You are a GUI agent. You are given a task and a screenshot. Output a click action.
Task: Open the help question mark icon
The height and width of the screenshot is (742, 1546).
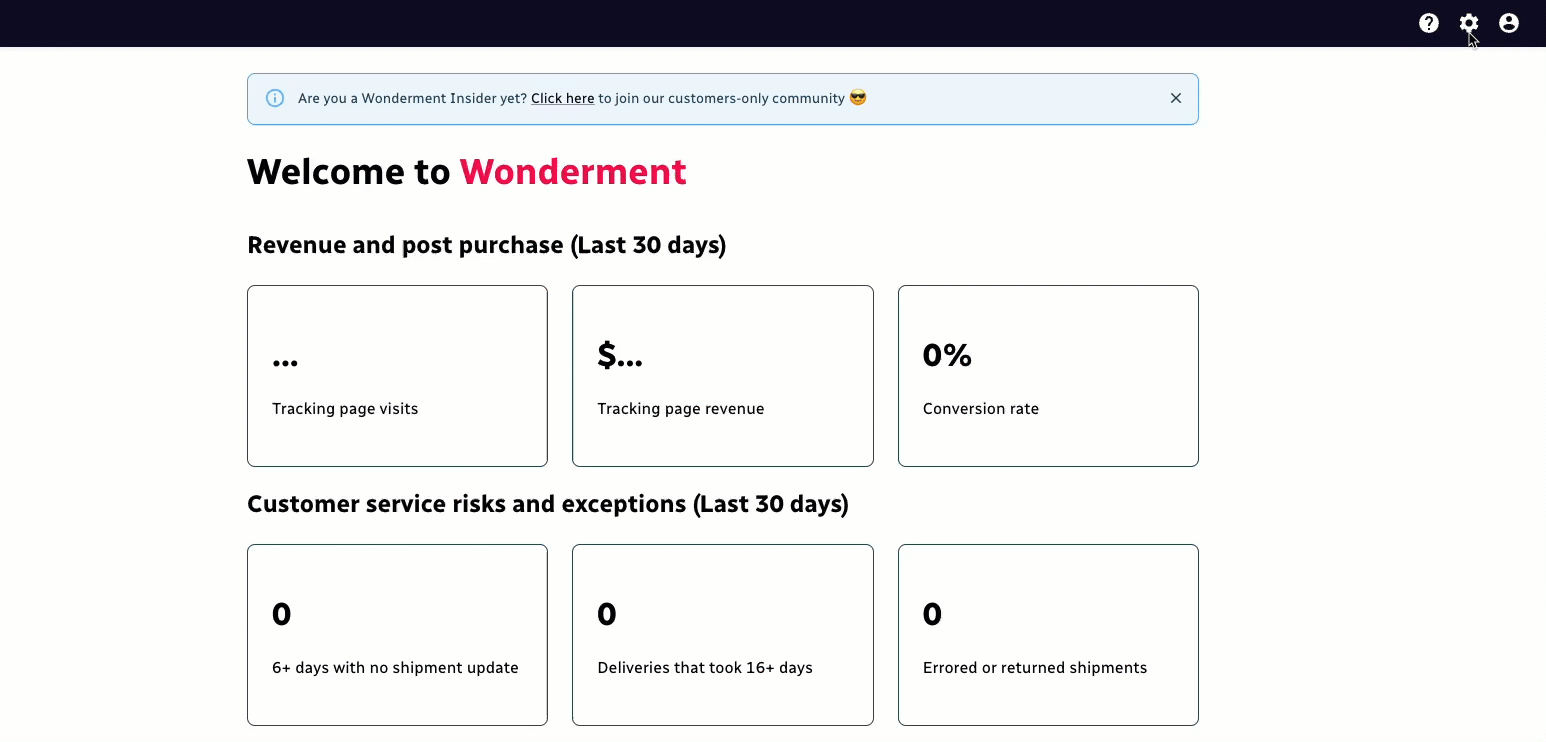pos(1428,23)
